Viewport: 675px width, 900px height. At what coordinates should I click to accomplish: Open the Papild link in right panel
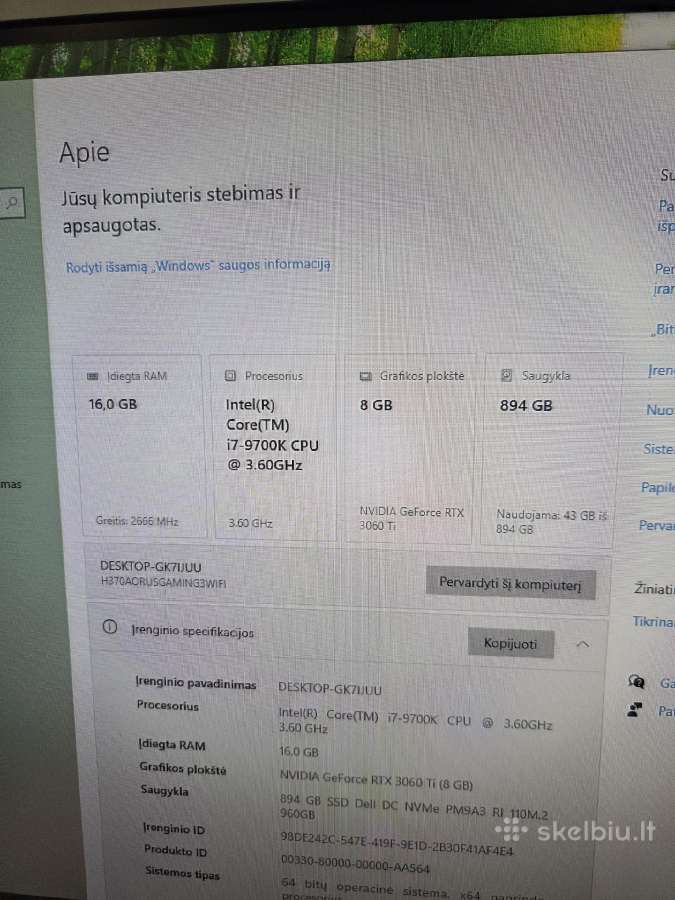point(658,488)
